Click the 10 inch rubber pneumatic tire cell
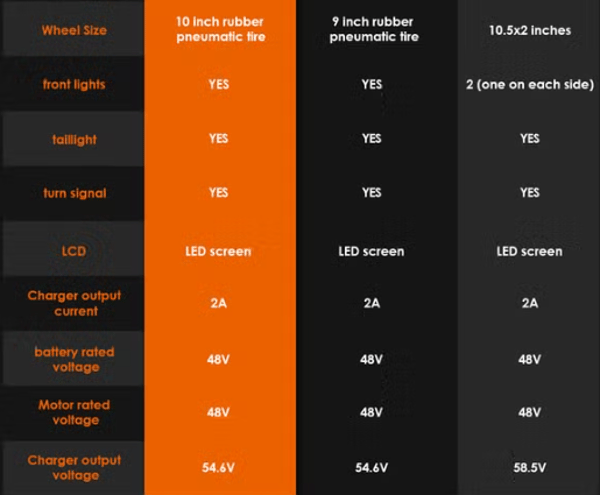This screenshot has width=600, height=495. pos(218,29)
